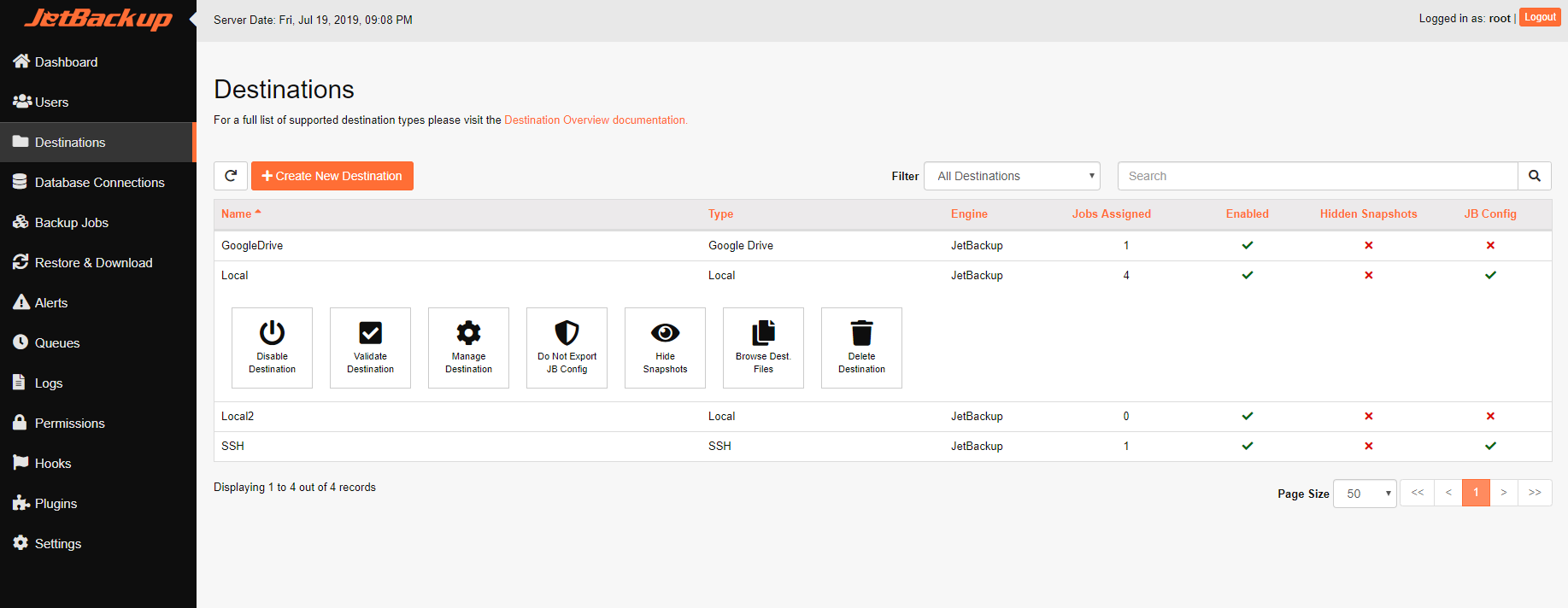
Task: Click the JetBackup logo
Action: click(x=98, y=19)
